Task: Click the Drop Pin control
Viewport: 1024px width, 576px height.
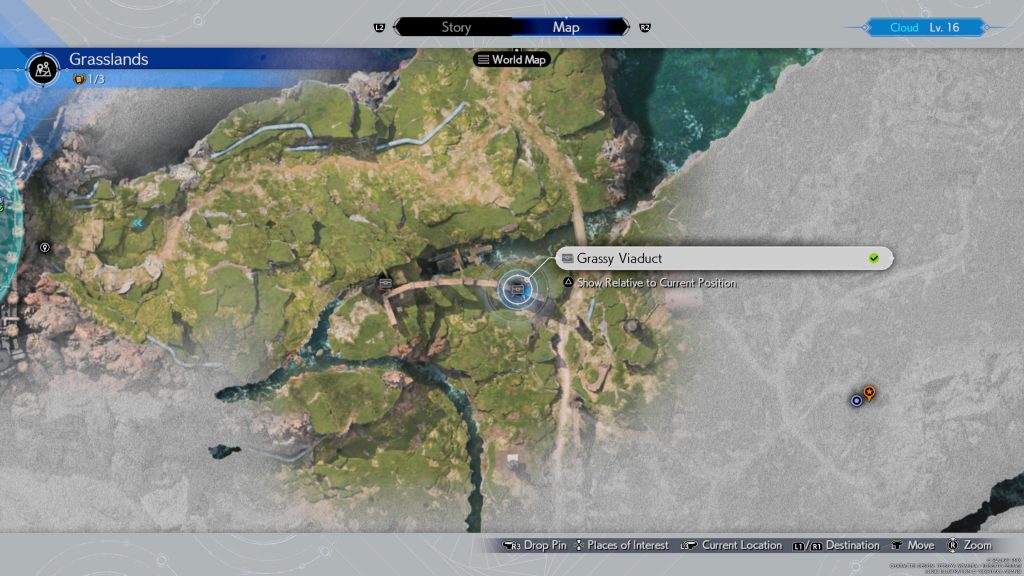Action: (x=535, y=545)
